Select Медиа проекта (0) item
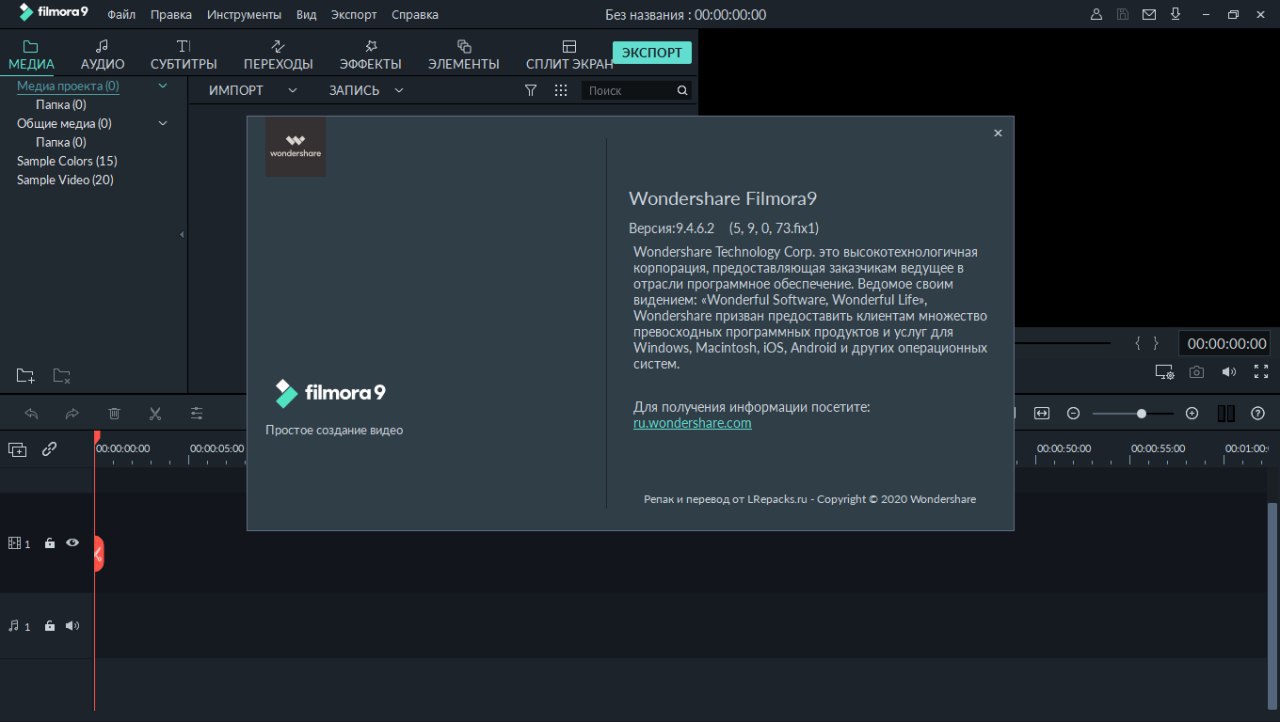1280x722 pixels. point(68,86)
